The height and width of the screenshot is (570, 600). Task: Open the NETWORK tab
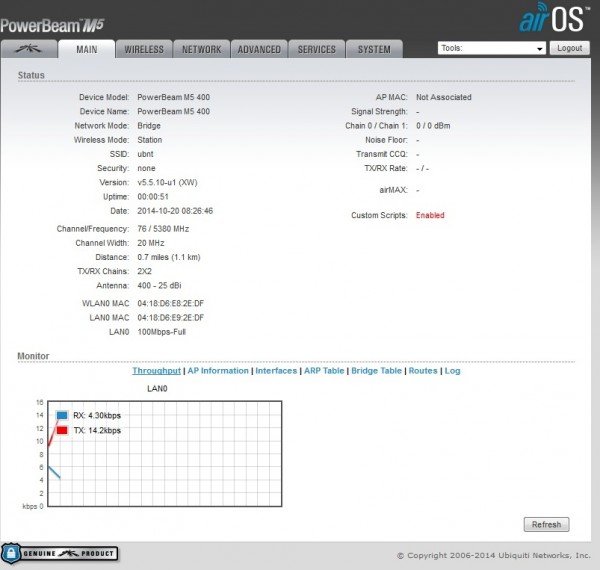point(201,49)
